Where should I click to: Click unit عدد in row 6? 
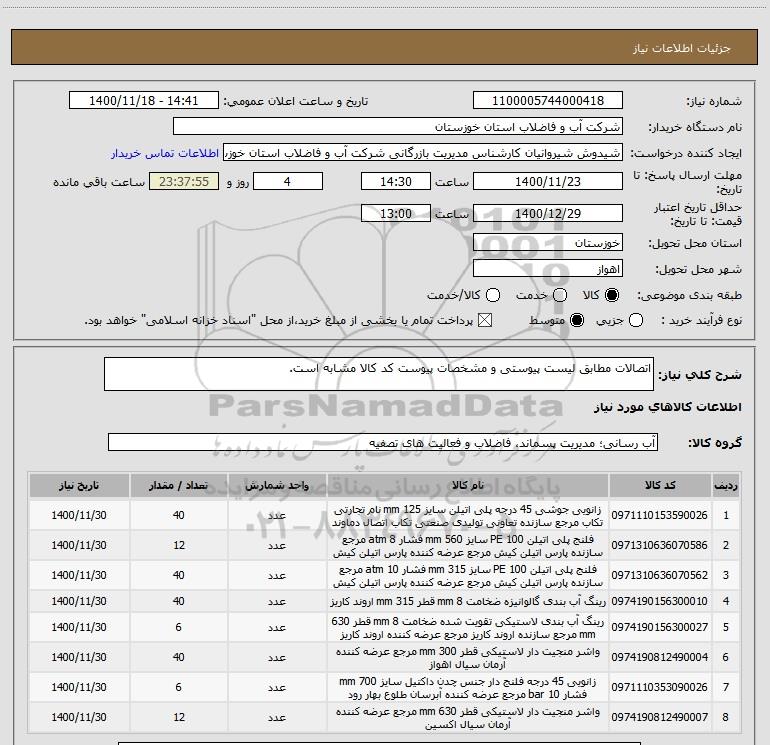click(x=277, y=657)
